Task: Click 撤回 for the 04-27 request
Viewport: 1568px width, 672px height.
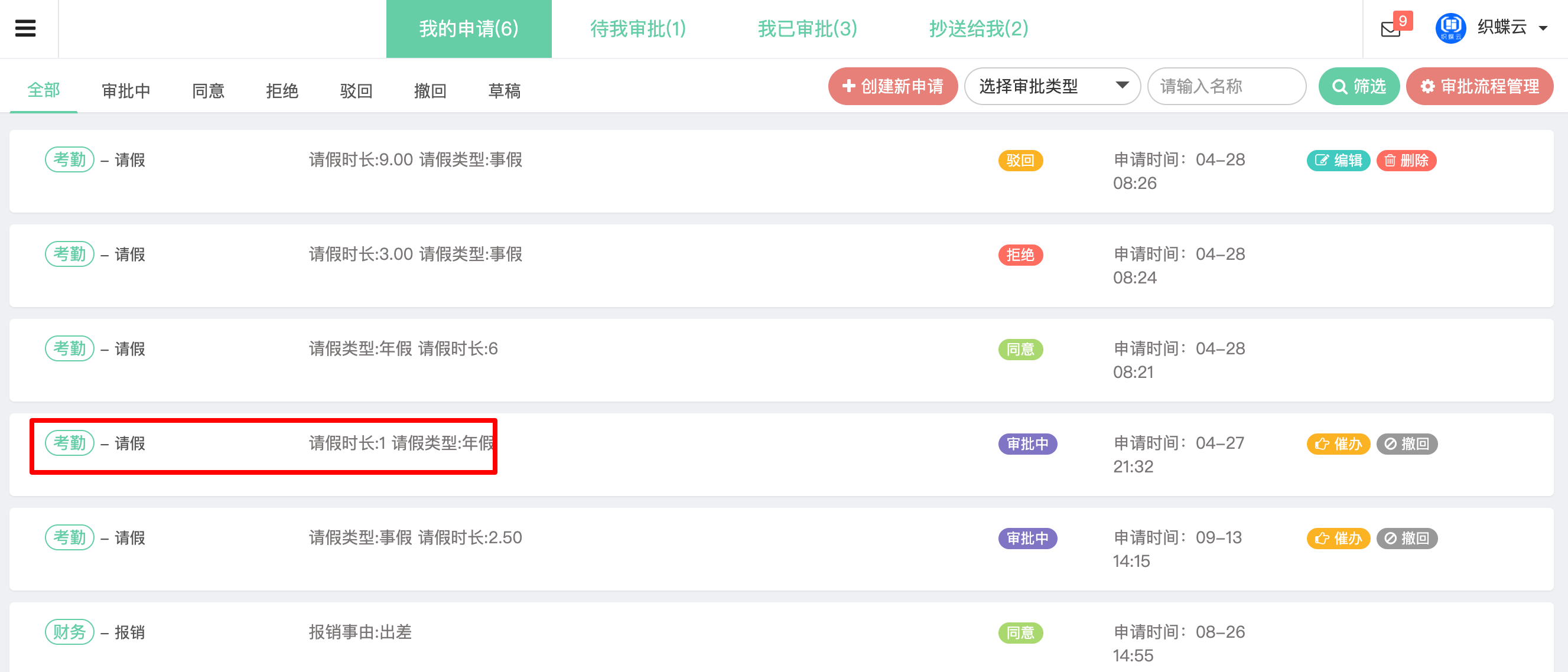Action: (x=1407, y=444)
